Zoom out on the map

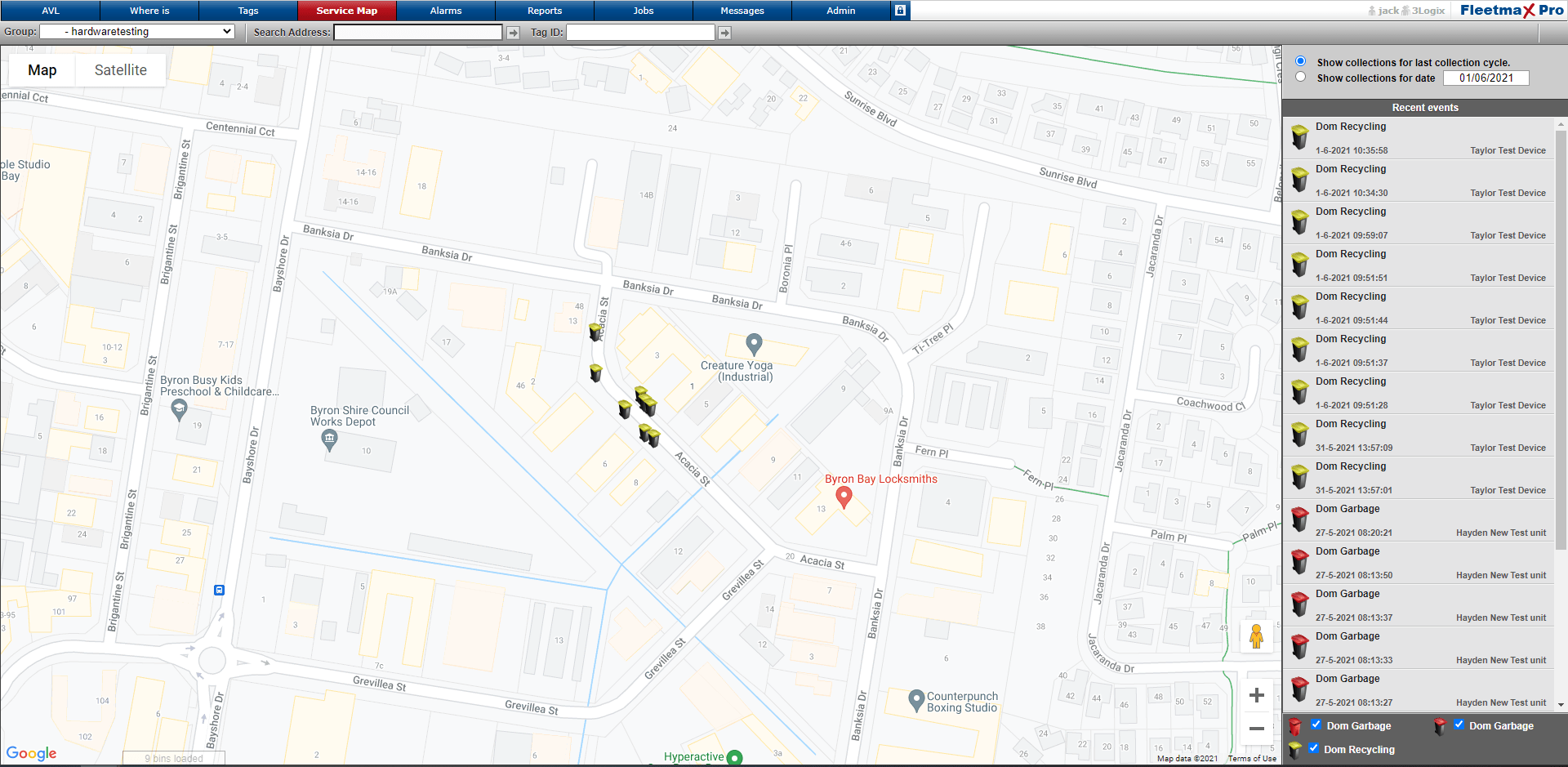1257,728
